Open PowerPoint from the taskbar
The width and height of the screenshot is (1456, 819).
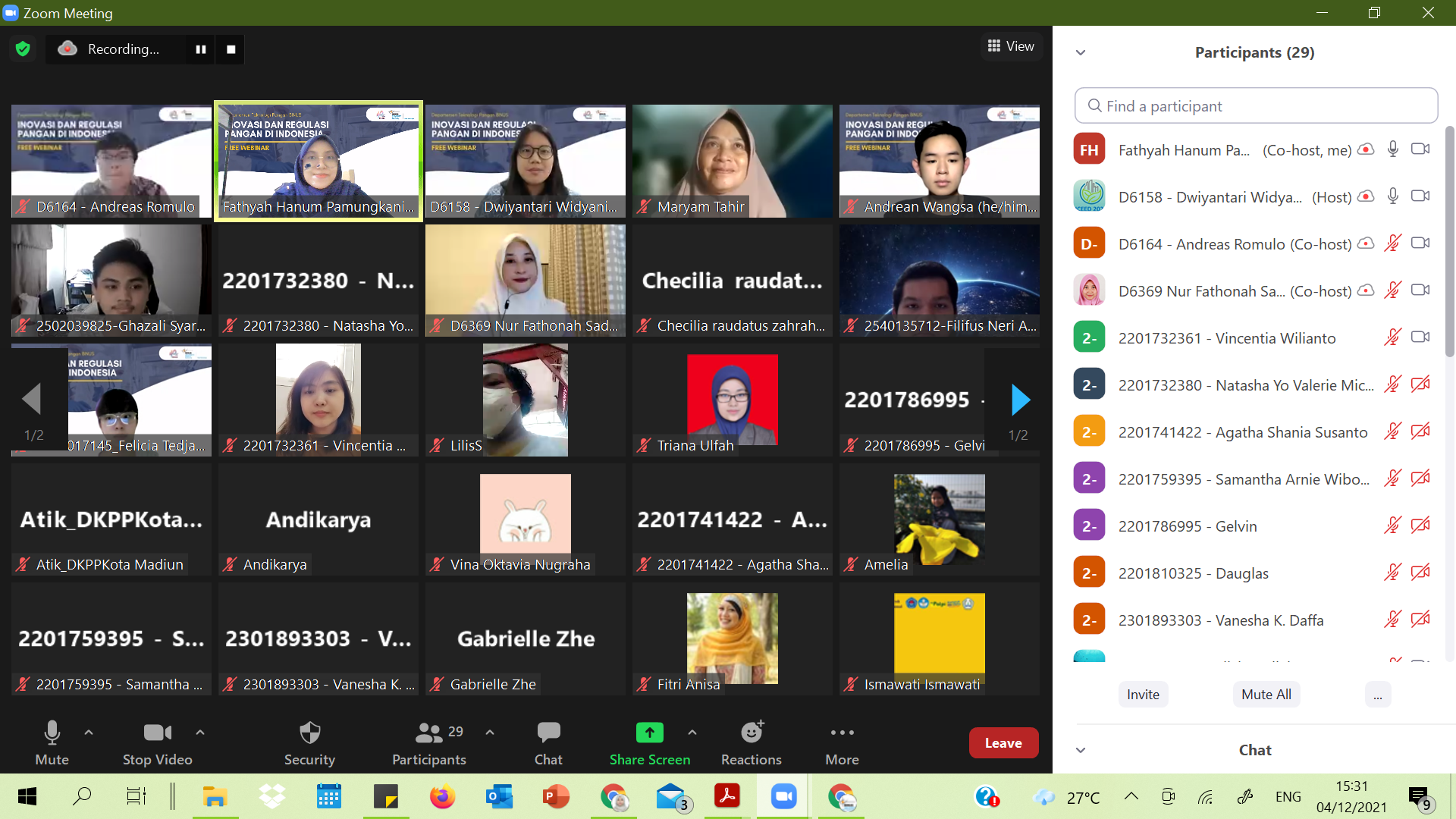coord(556,797)
